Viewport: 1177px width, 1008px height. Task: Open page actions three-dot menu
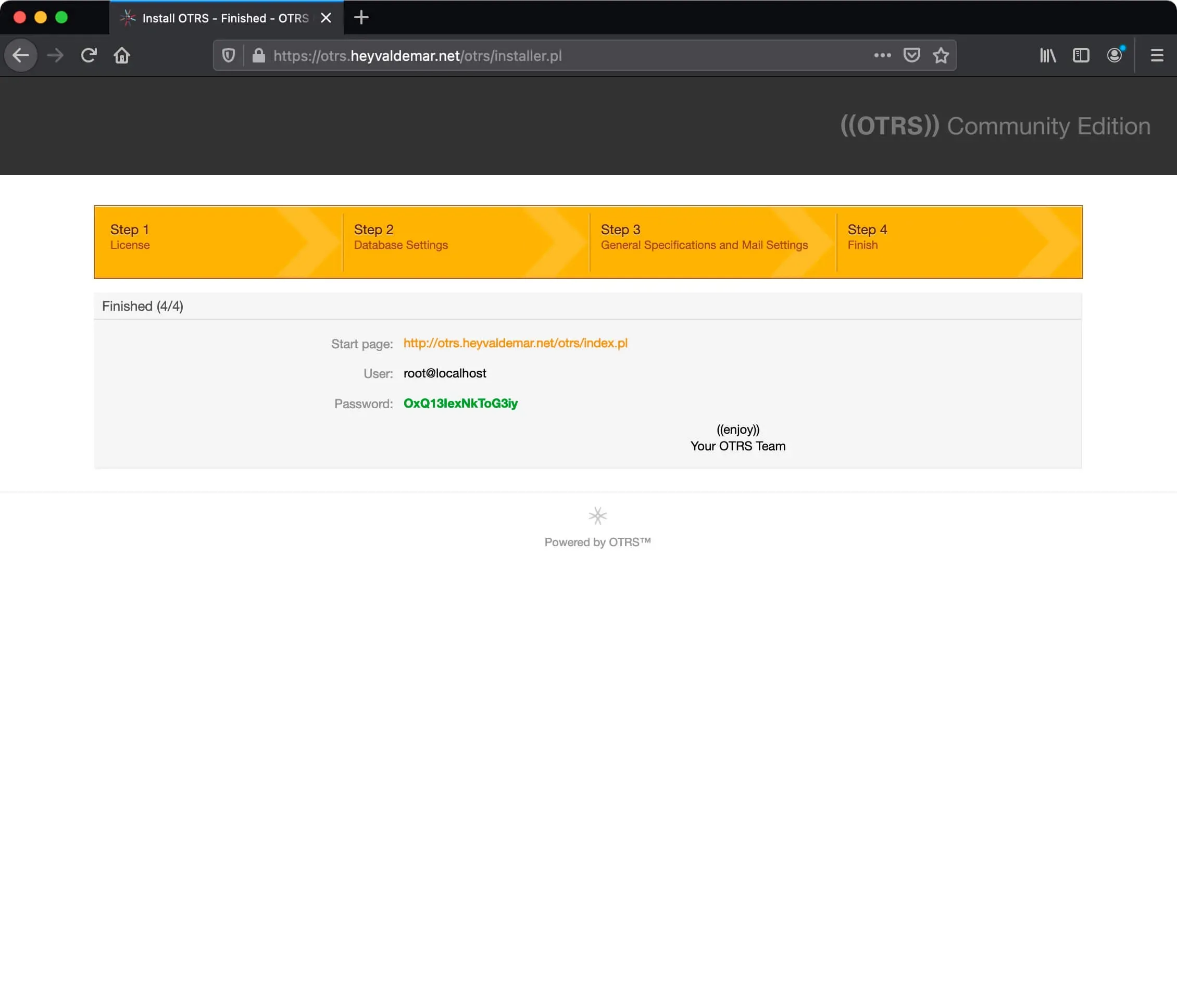coord(882,55)
